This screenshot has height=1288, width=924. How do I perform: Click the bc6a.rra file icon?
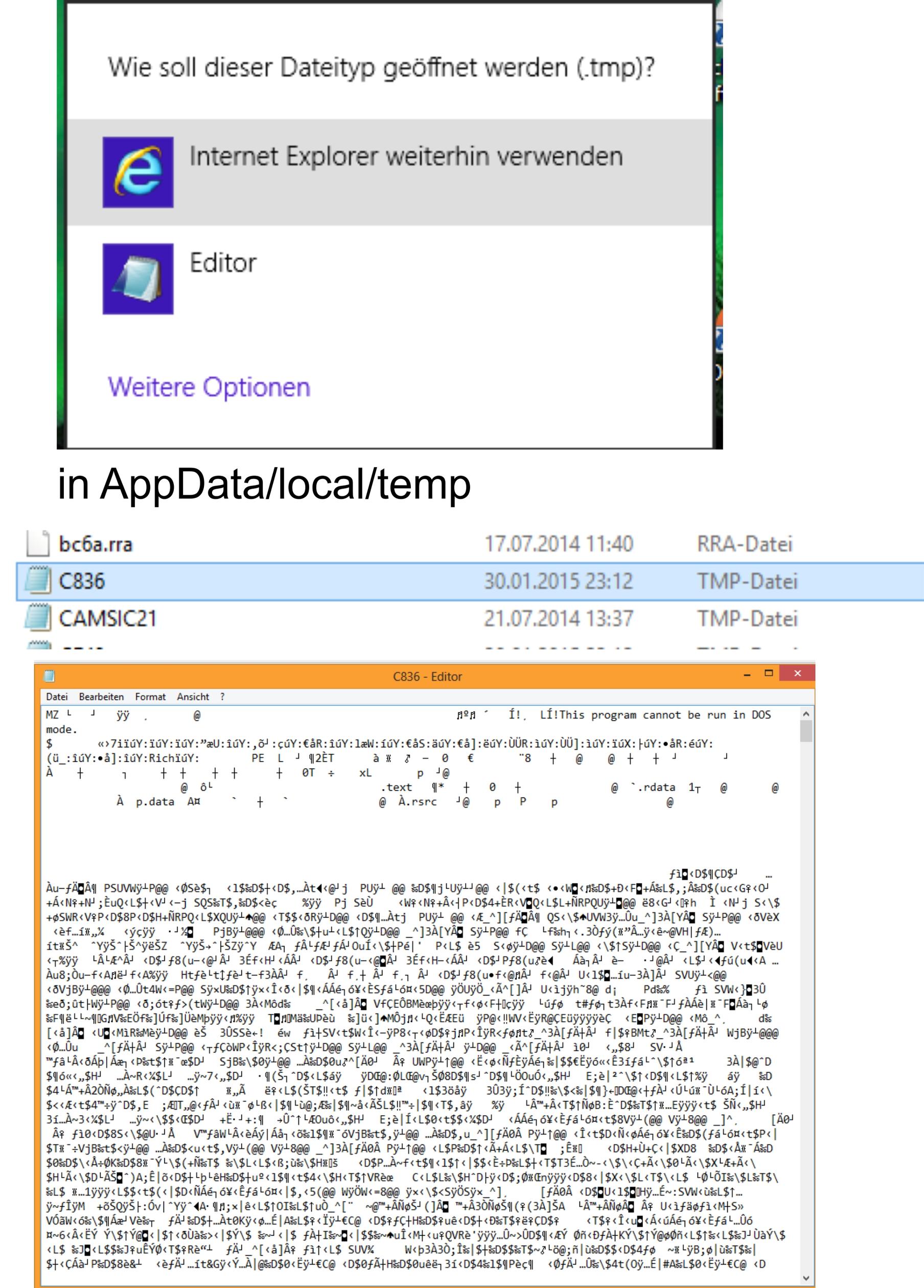(x=38, y=543)
